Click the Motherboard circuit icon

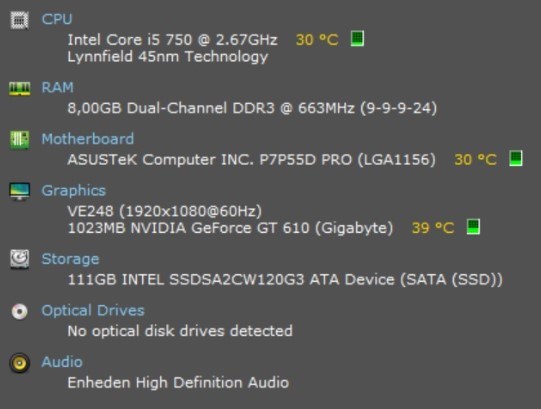tap(19, 140)
